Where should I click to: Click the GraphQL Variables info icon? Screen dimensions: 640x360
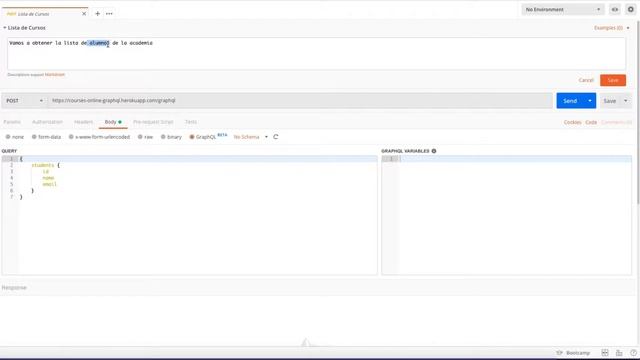tap(434, 151)
